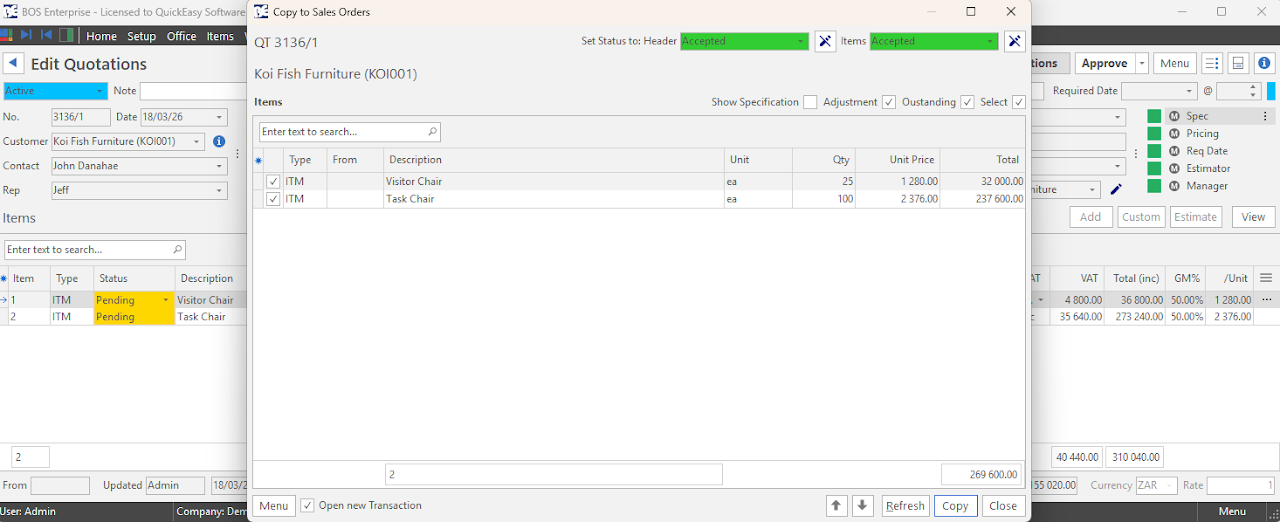Open the Office menu

pyautogui.click(x=181, y=36)
